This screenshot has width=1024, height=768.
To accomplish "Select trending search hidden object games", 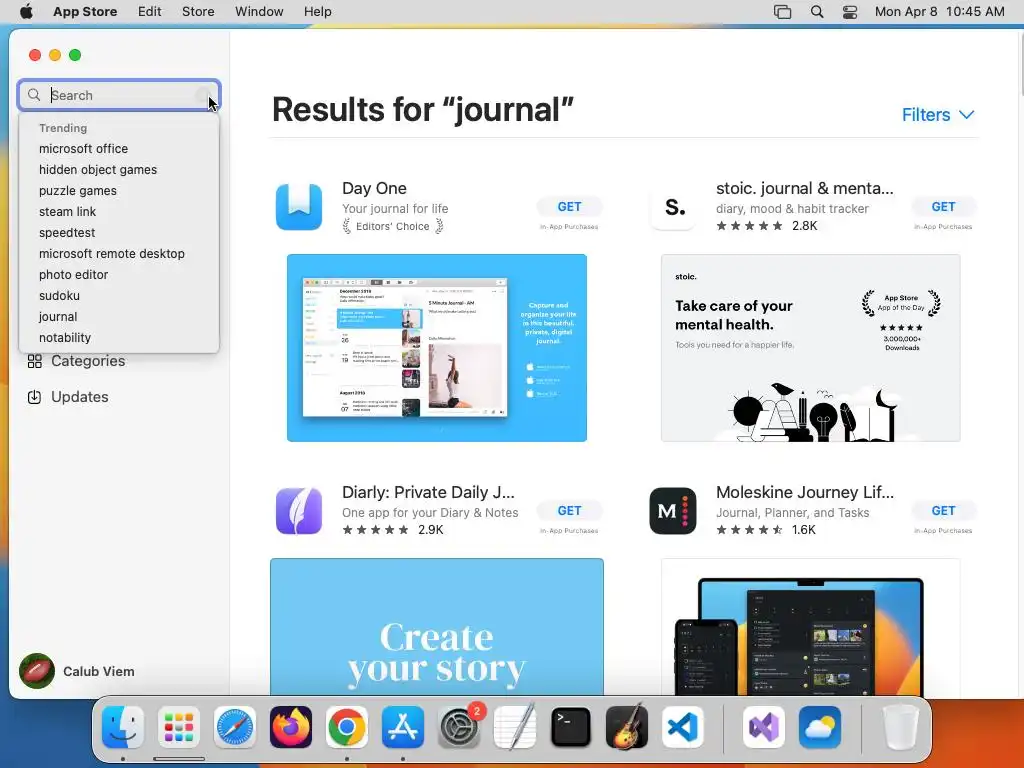I will click(x=98, y=170).
